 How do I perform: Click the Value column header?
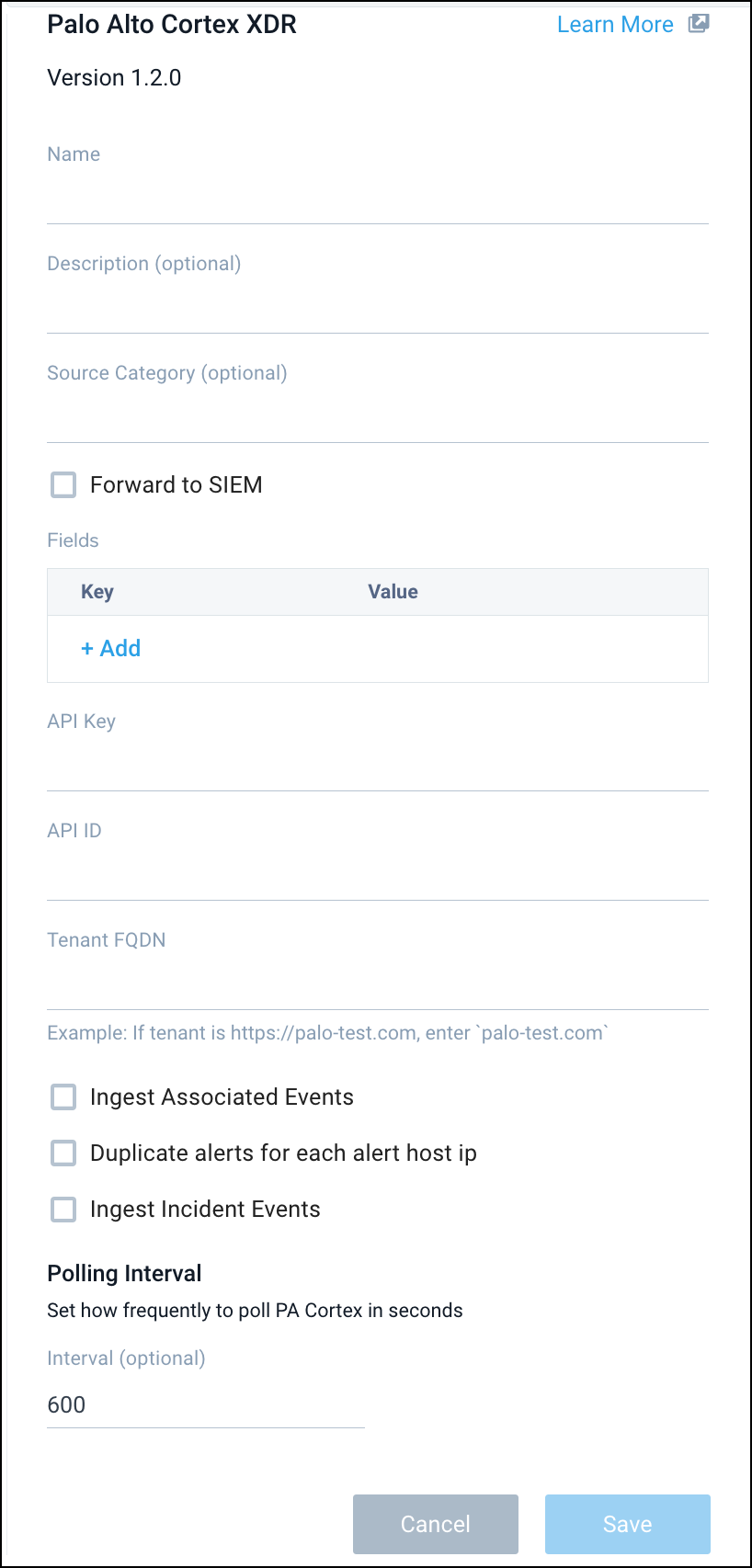(393, 592)
